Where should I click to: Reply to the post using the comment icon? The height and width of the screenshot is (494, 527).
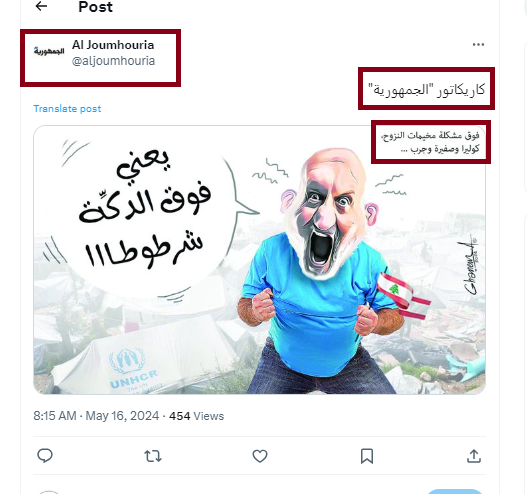(45, 456)
